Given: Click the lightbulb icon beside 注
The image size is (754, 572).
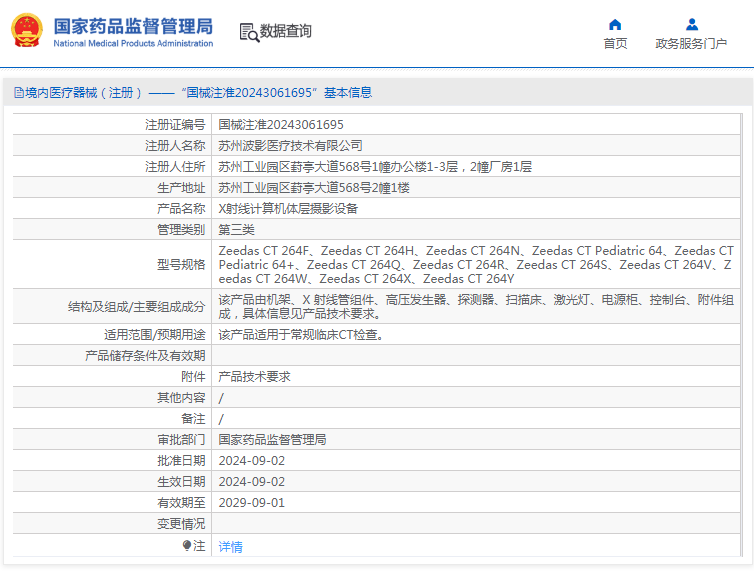Looking at the screenshot, I should coord(187,545).
